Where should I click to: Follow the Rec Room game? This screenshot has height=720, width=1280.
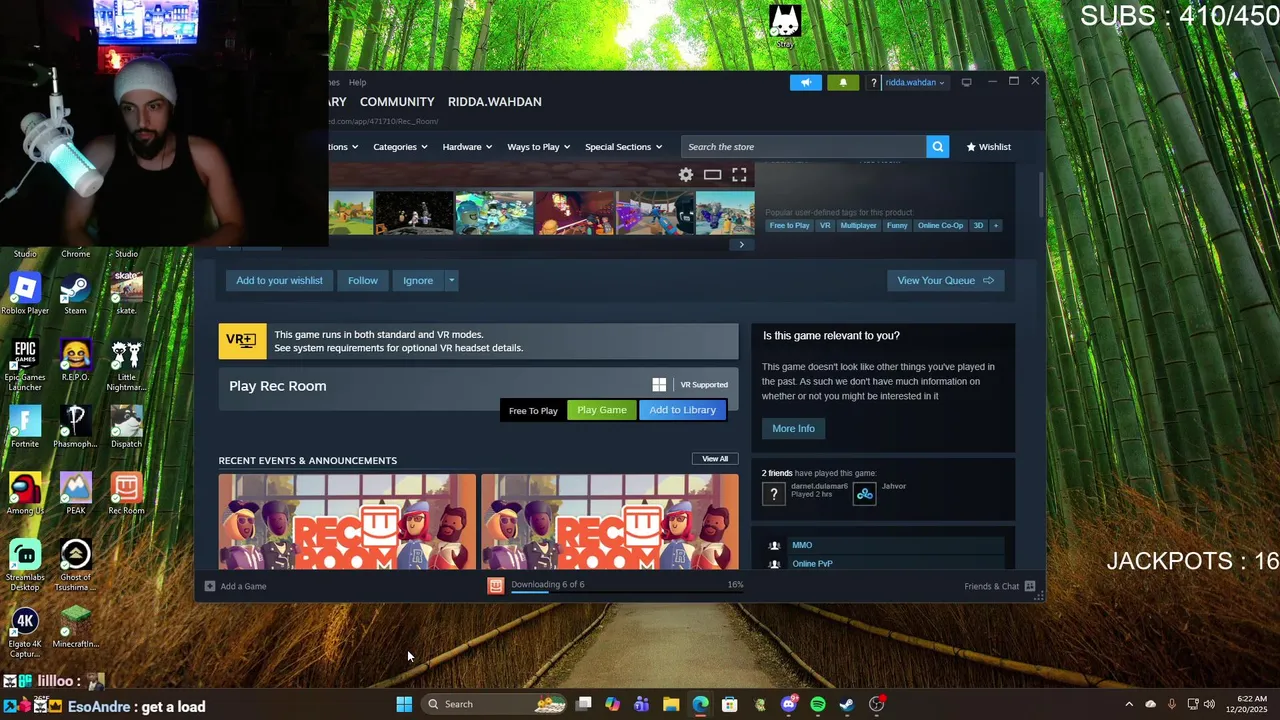point(363,280)
